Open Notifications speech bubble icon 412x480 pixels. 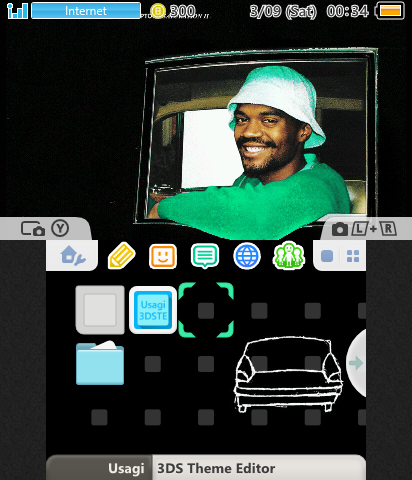pyautogui.click(x=205, y=256)
